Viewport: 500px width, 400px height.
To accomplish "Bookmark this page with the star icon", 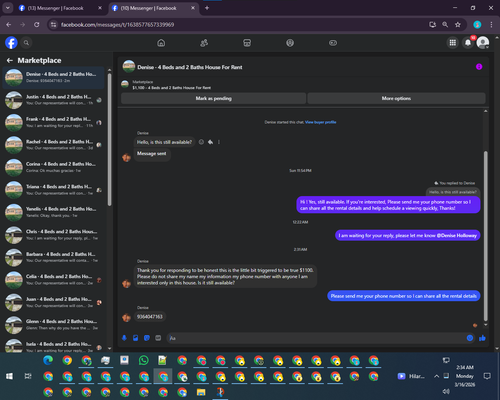I will [x=458, y=25].
